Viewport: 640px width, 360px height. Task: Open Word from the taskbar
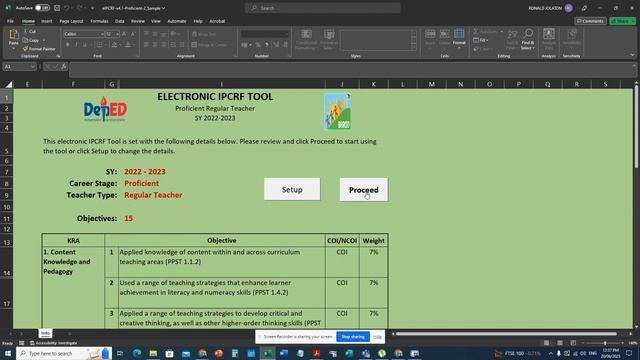pos(284,353)
